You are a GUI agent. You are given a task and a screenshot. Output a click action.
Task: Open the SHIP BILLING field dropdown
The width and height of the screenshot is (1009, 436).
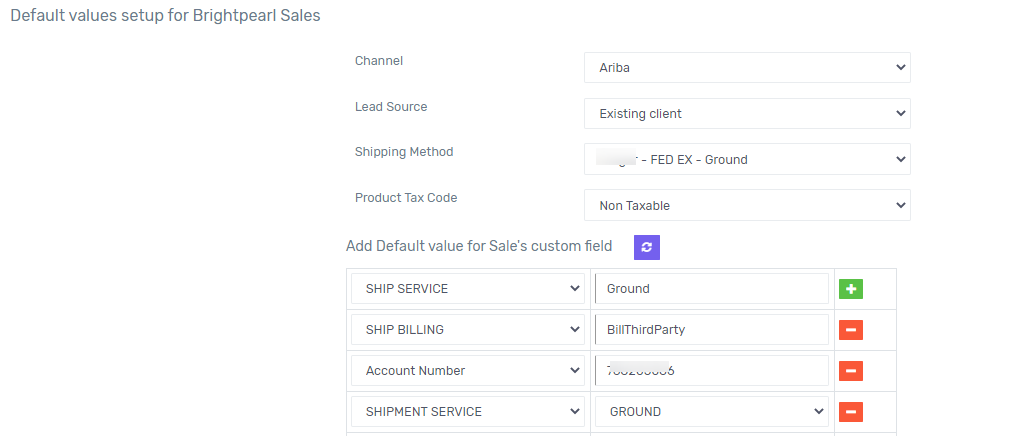(468, 330)
